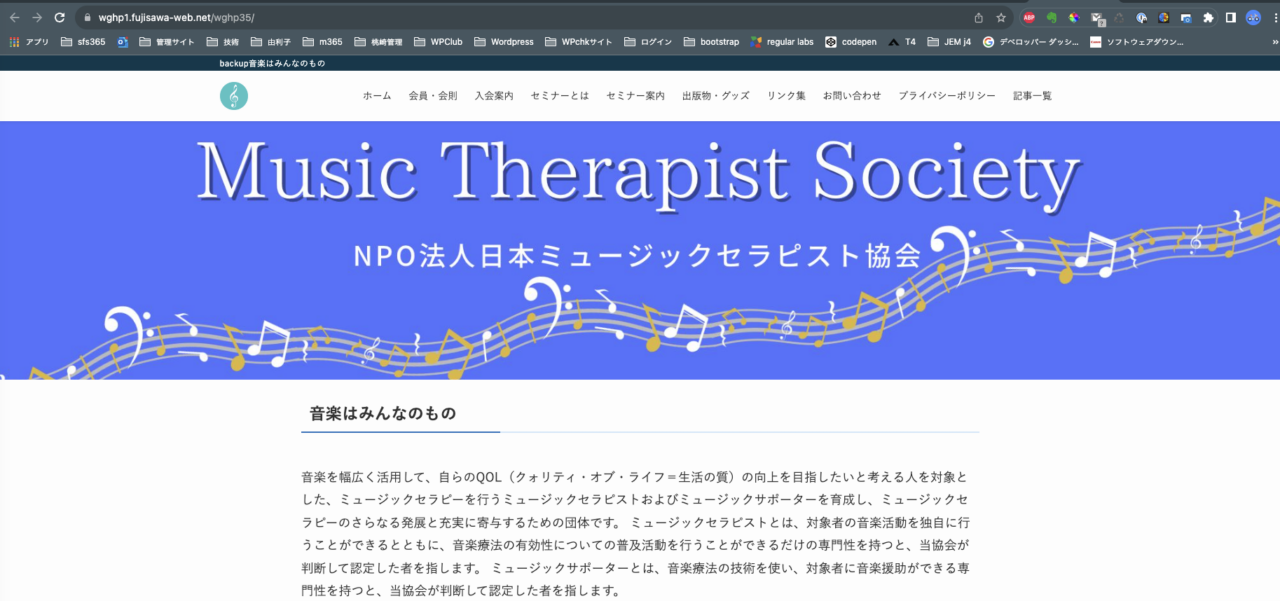
Task: Bookmark this page with the star icon
Action: [1001, 18]
